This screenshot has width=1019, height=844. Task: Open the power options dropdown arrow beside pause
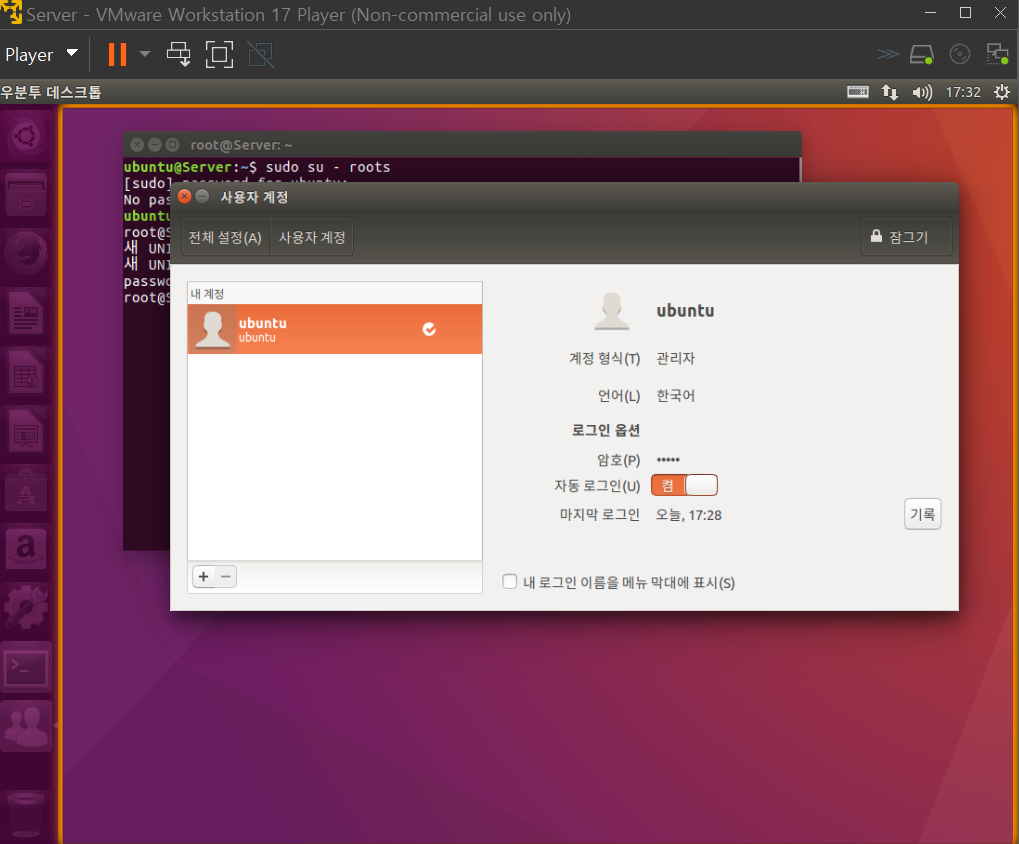pyautogui.click(x=145, y=55)
